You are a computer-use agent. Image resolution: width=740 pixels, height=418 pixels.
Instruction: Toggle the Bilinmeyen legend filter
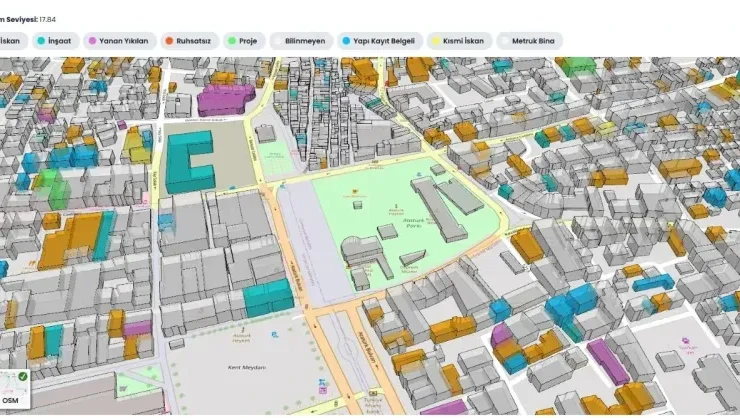coord(301,41)
